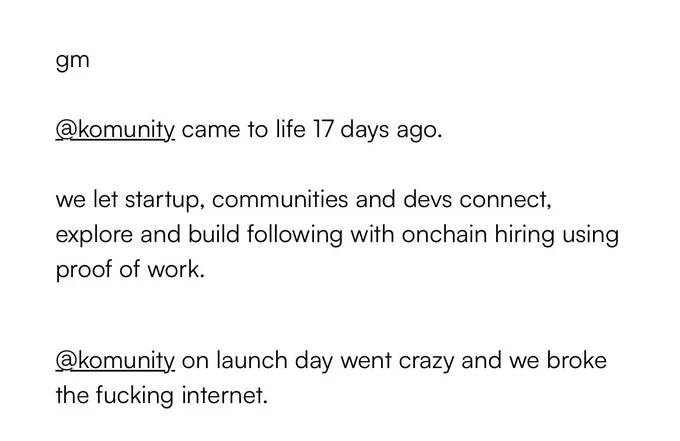Click the word "explore"
This screenshot has width=680, height=441.
(94, 235)
